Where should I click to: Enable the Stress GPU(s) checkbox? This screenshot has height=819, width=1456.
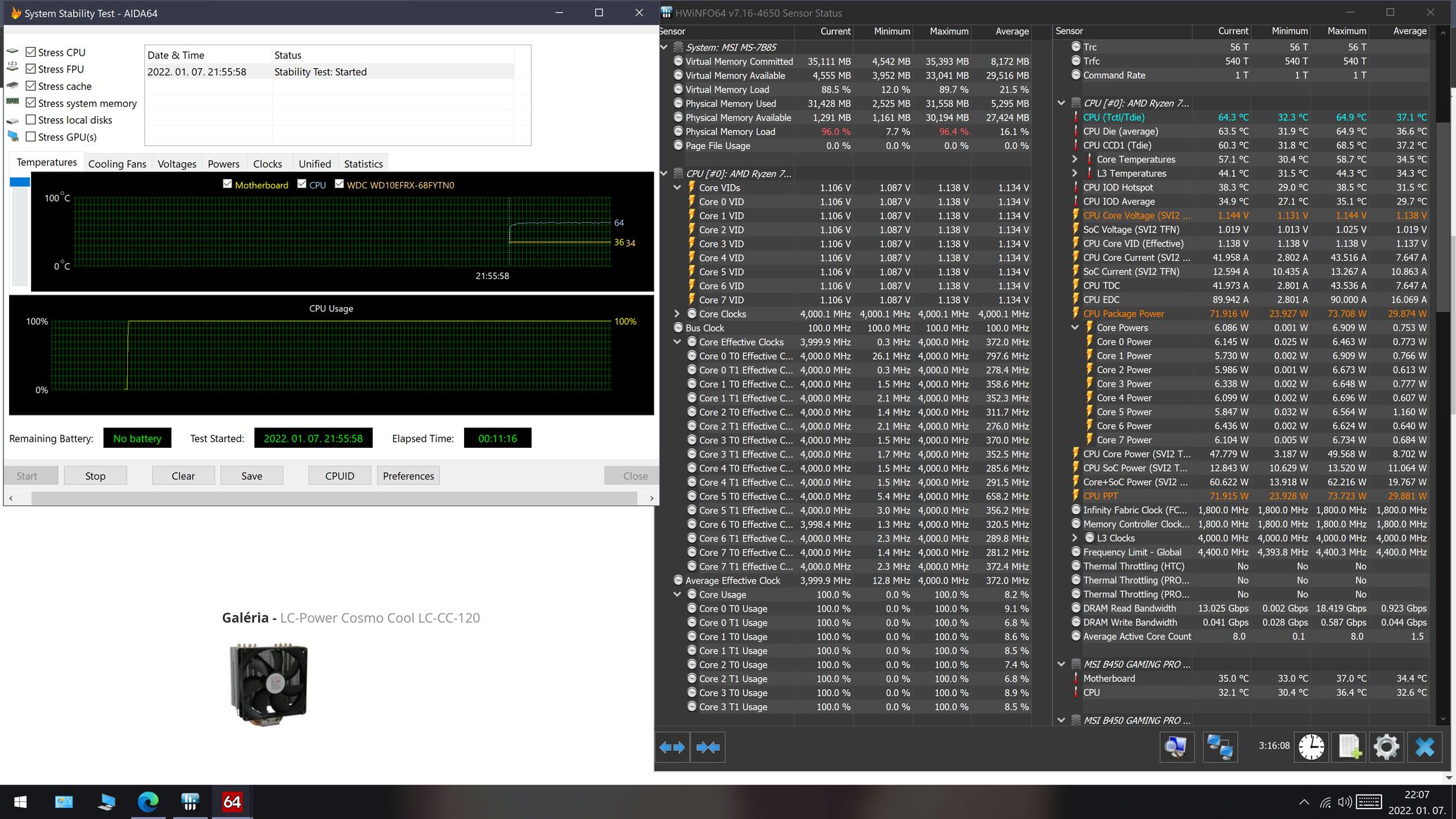pyautogui.click(x=31, y=137)
